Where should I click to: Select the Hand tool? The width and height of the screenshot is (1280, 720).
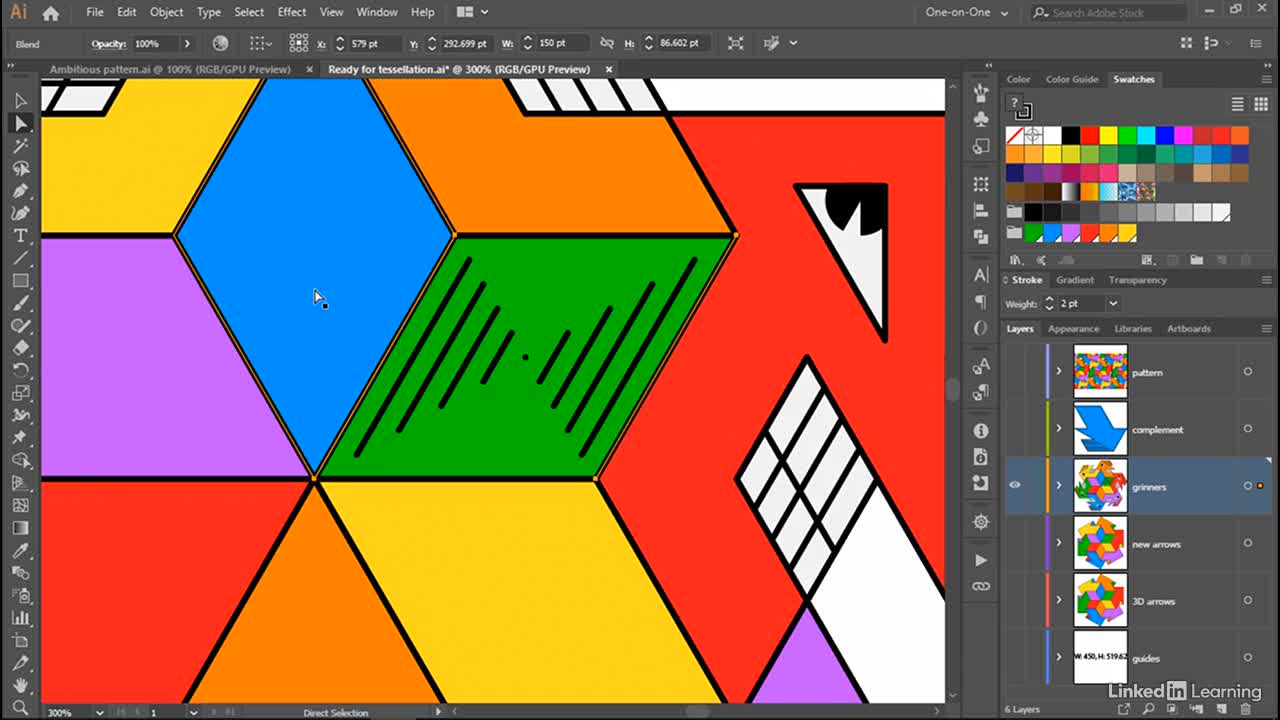(20, 686)
